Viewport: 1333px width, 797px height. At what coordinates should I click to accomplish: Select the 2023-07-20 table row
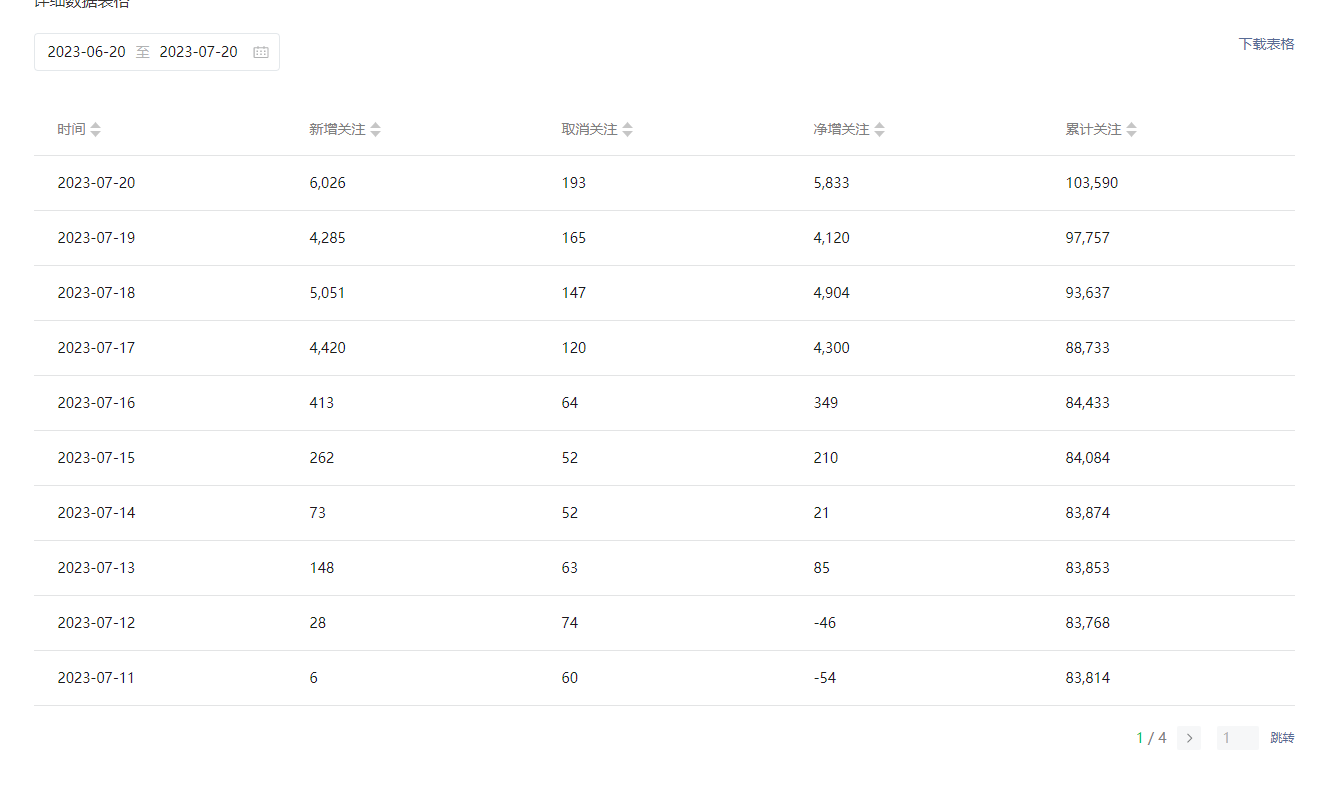(x=664, y=183)
